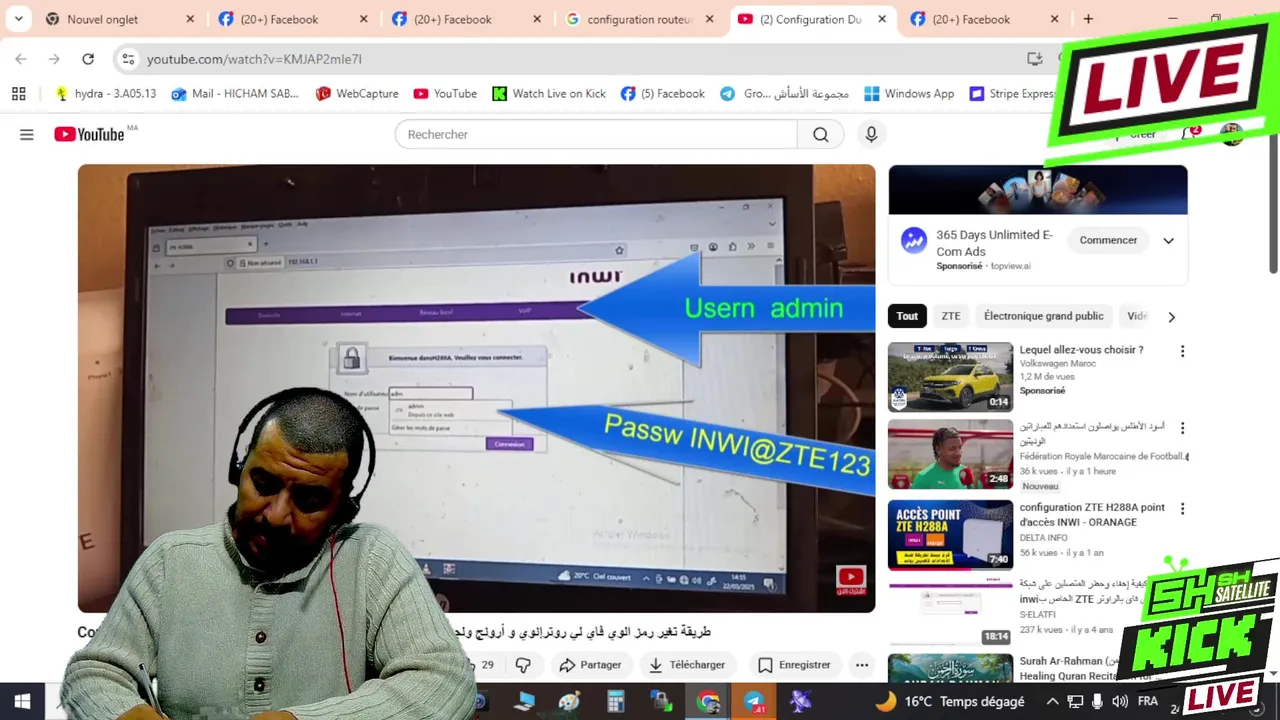Open YouTube bookmark in bookmarks bar
Viewport: 1280px width, 720px height.
point(445,93)
